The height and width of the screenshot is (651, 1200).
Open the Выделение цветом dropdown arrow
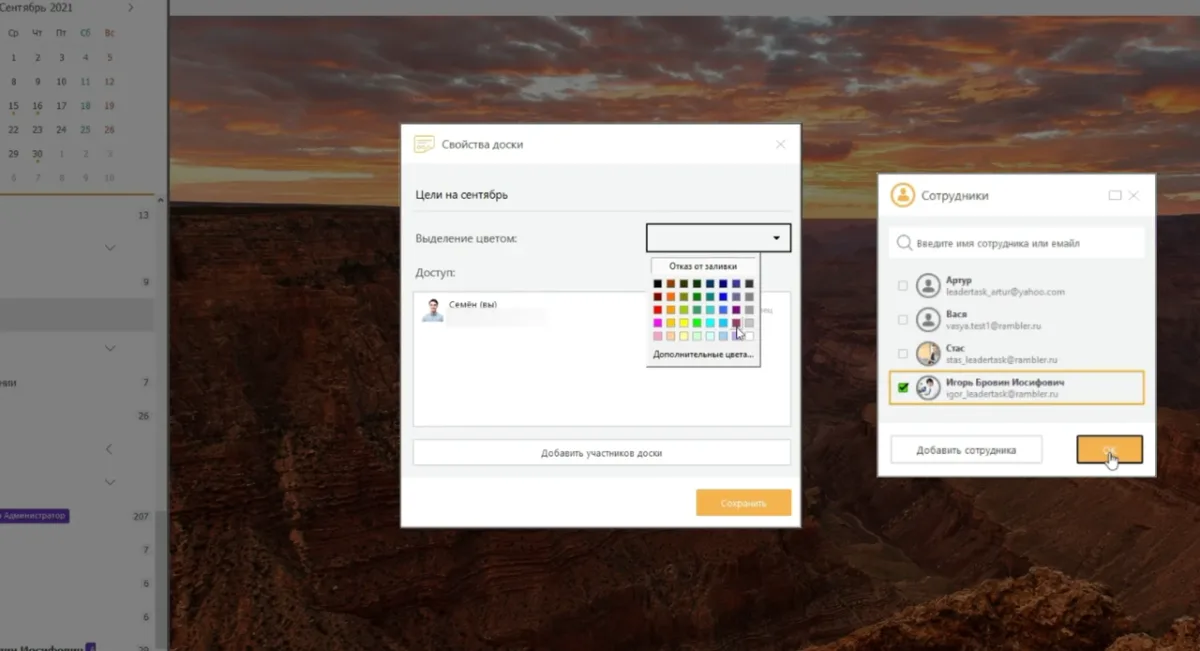(776, 238)
